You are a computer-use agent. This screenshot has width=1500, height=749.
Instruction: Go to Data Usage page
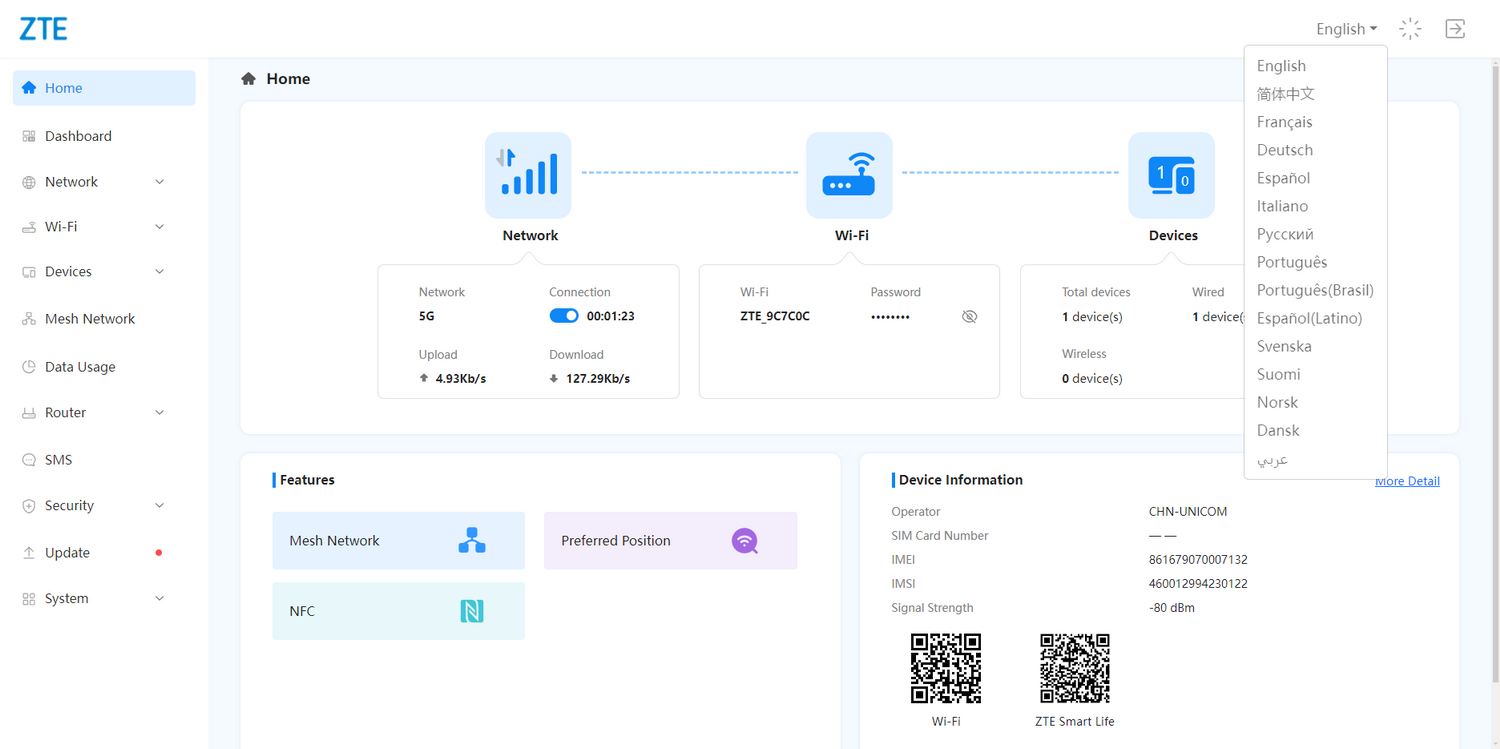click(x=80, y=367)
